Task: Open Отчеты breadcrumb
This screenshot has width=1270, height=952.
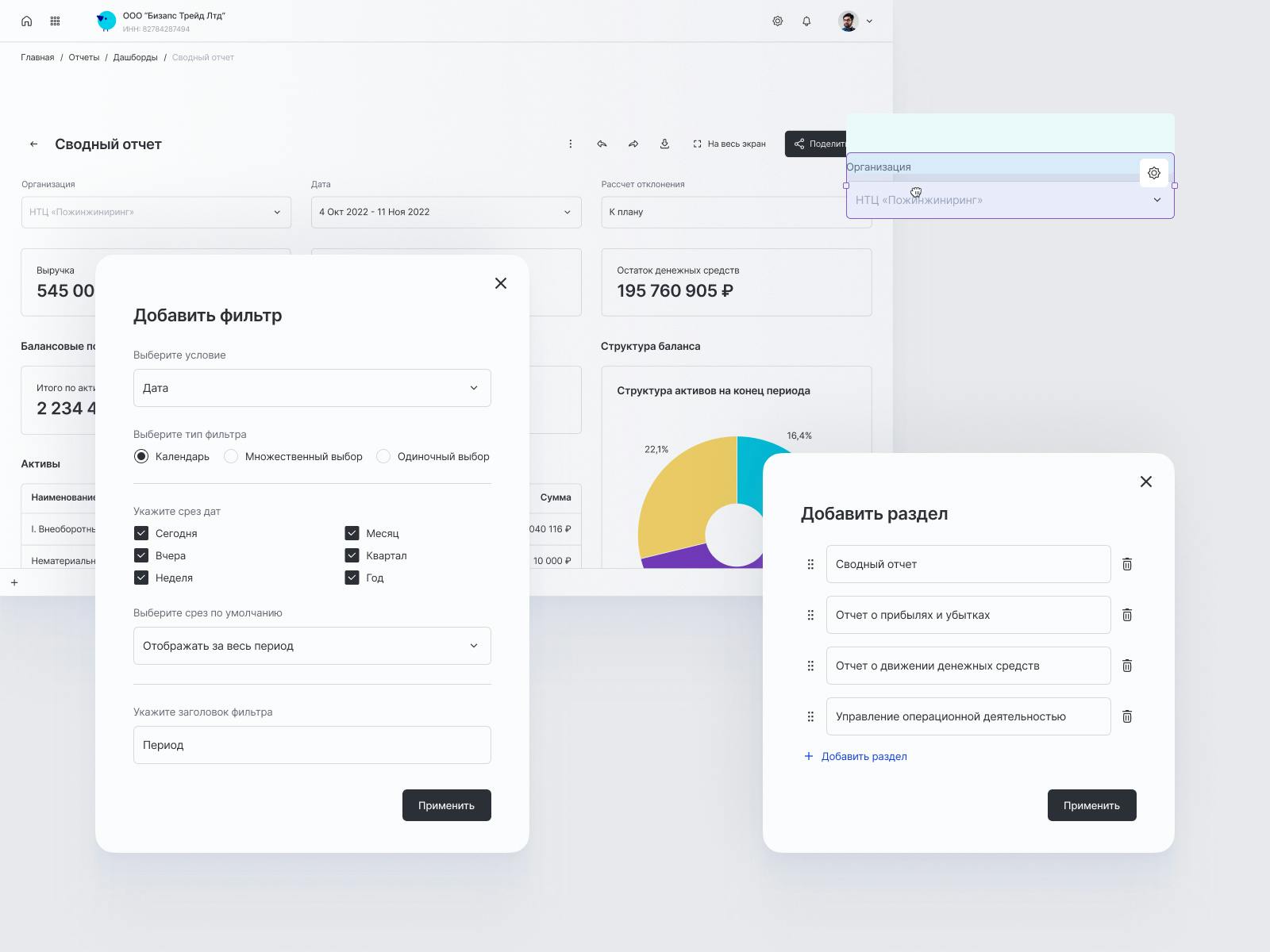Action: pyautogui.click(x=84, y=57)
